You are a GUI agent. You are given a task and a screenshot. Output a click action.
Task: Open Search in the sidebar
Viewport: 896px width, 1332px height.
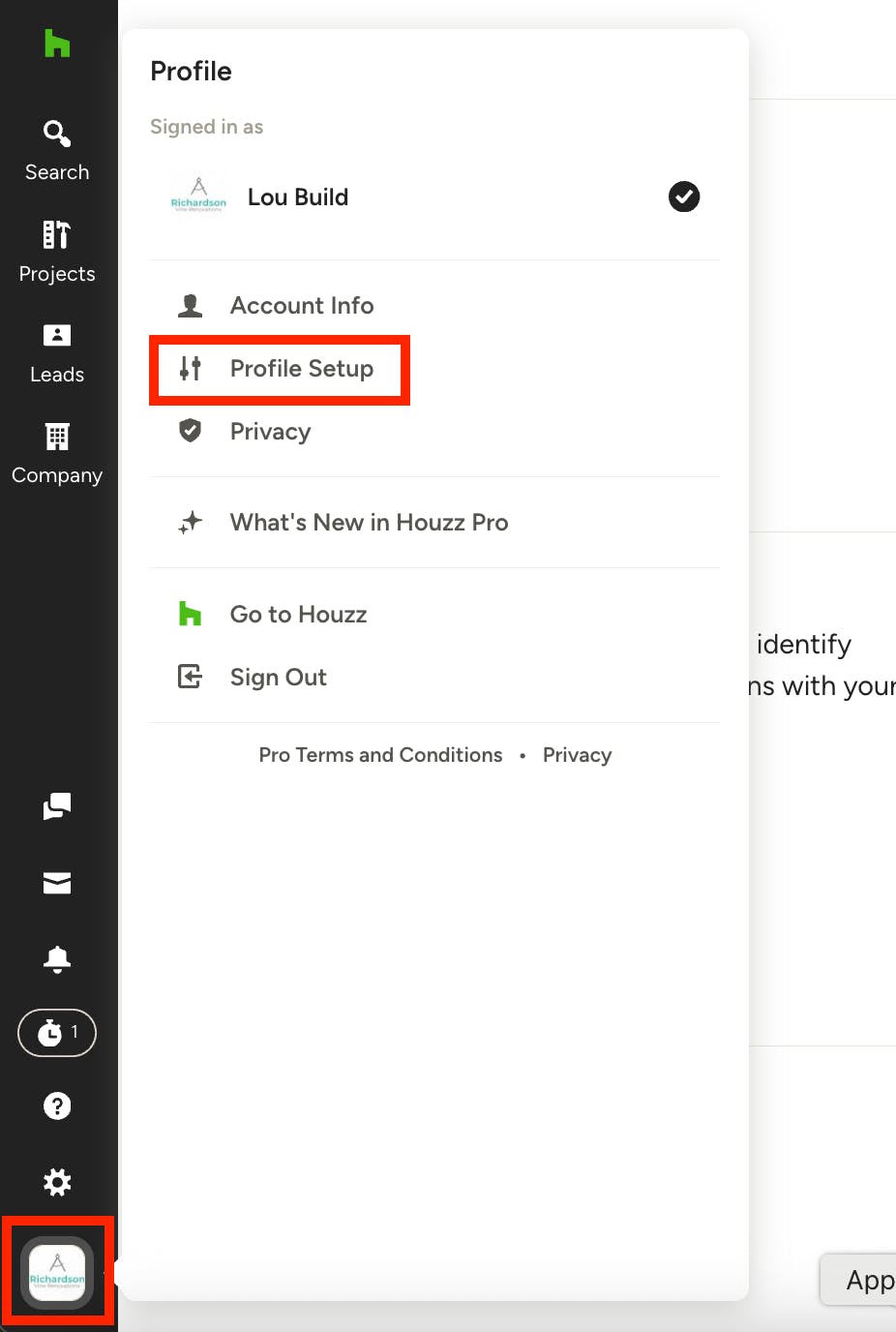(57, 151)
